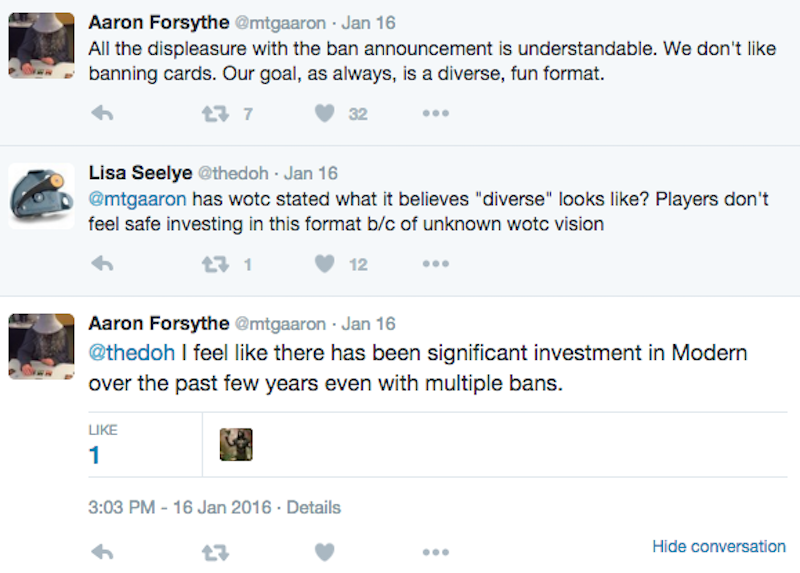
Task: Reply to Lisa Seelye's tweet
Action: point(102,264)
